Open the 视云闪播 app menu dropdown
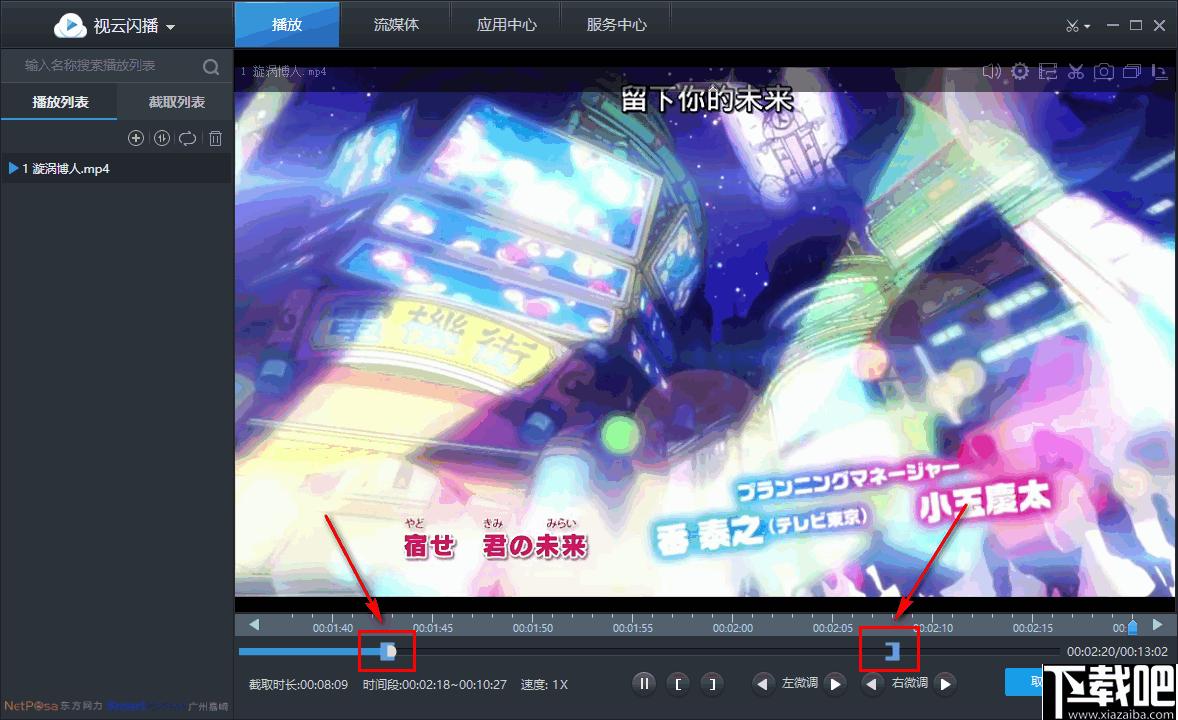Screen dimensions: 1178x720 115,26
